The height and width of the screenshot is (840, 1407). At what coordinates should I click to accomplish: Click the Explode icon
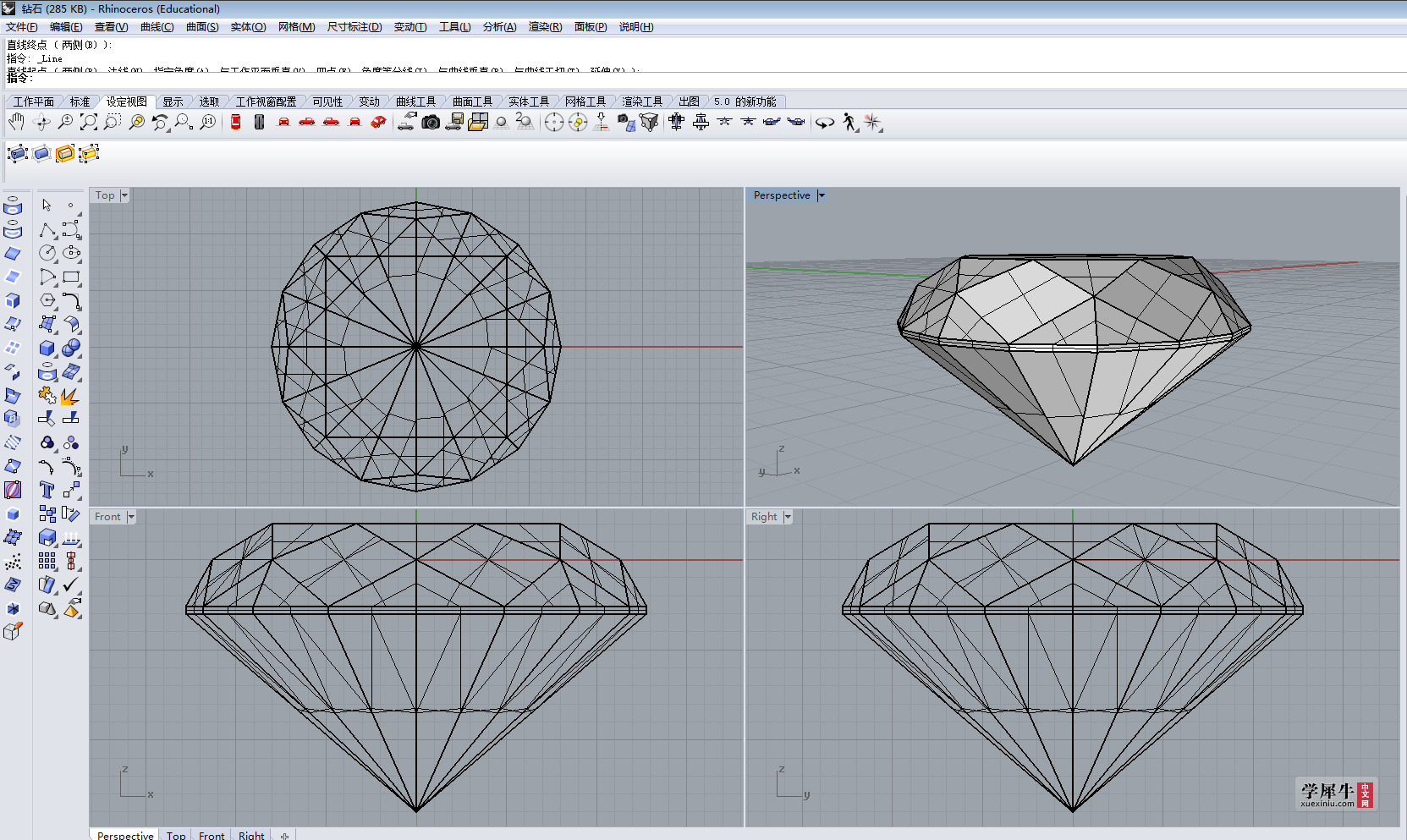[x=72, y=395]
